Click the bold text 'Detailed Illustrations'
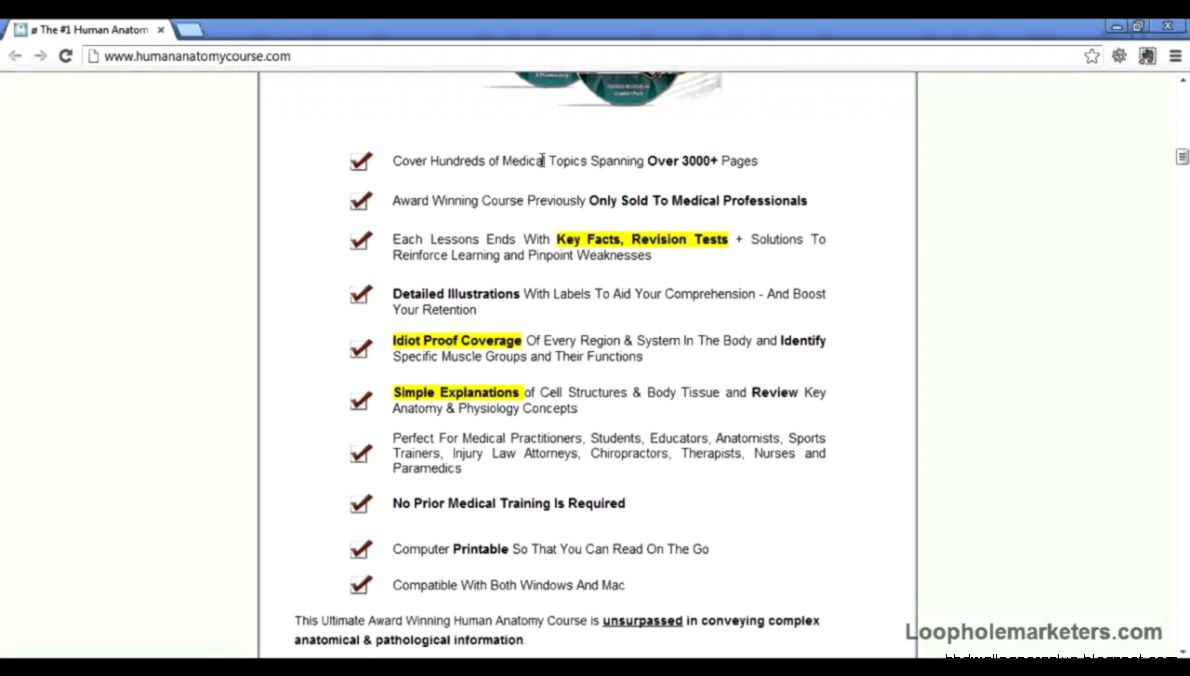Image resolution: width=1190 pixels, height=676 pixels. point(456,294)
